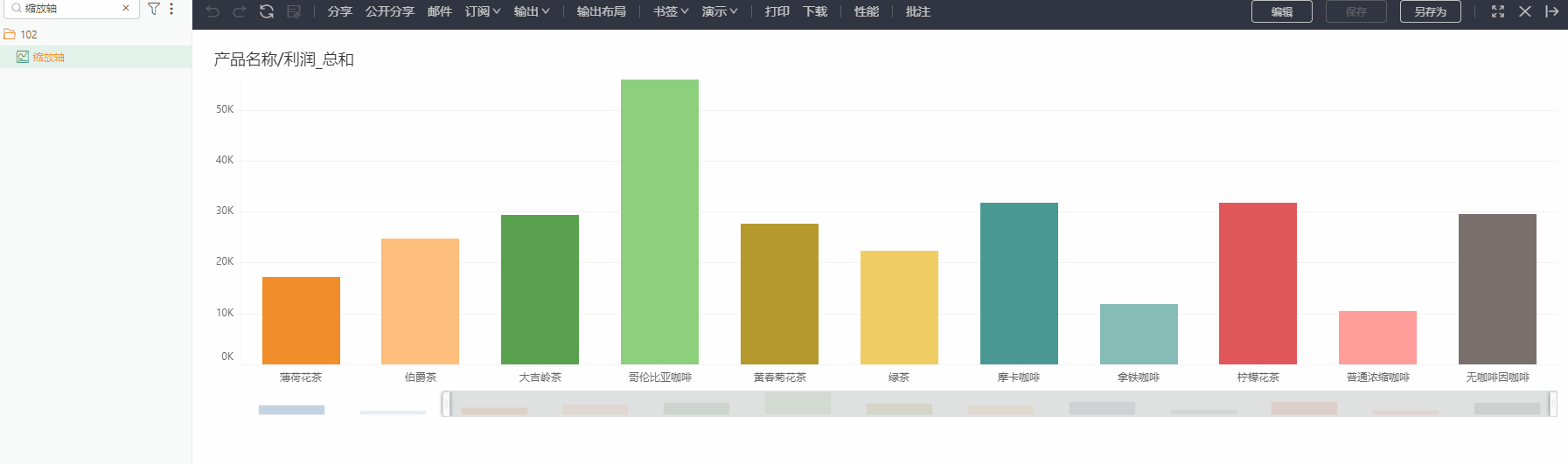
Task: Open the 书签 dropdown menu
Action: click(671, 11)
